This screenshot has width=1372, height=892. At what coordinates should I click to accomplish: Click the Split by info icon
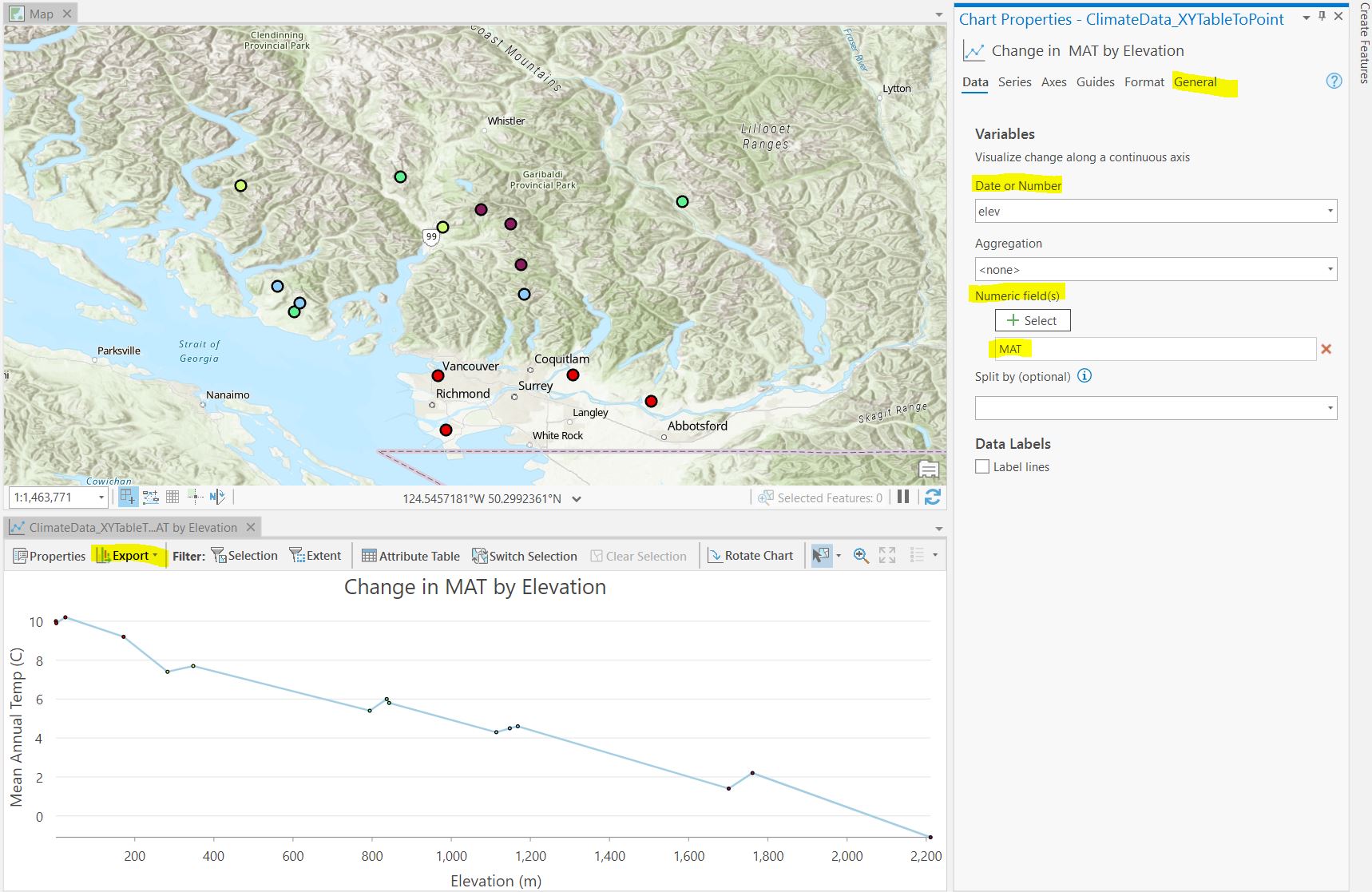click(x=1085, y=376)
